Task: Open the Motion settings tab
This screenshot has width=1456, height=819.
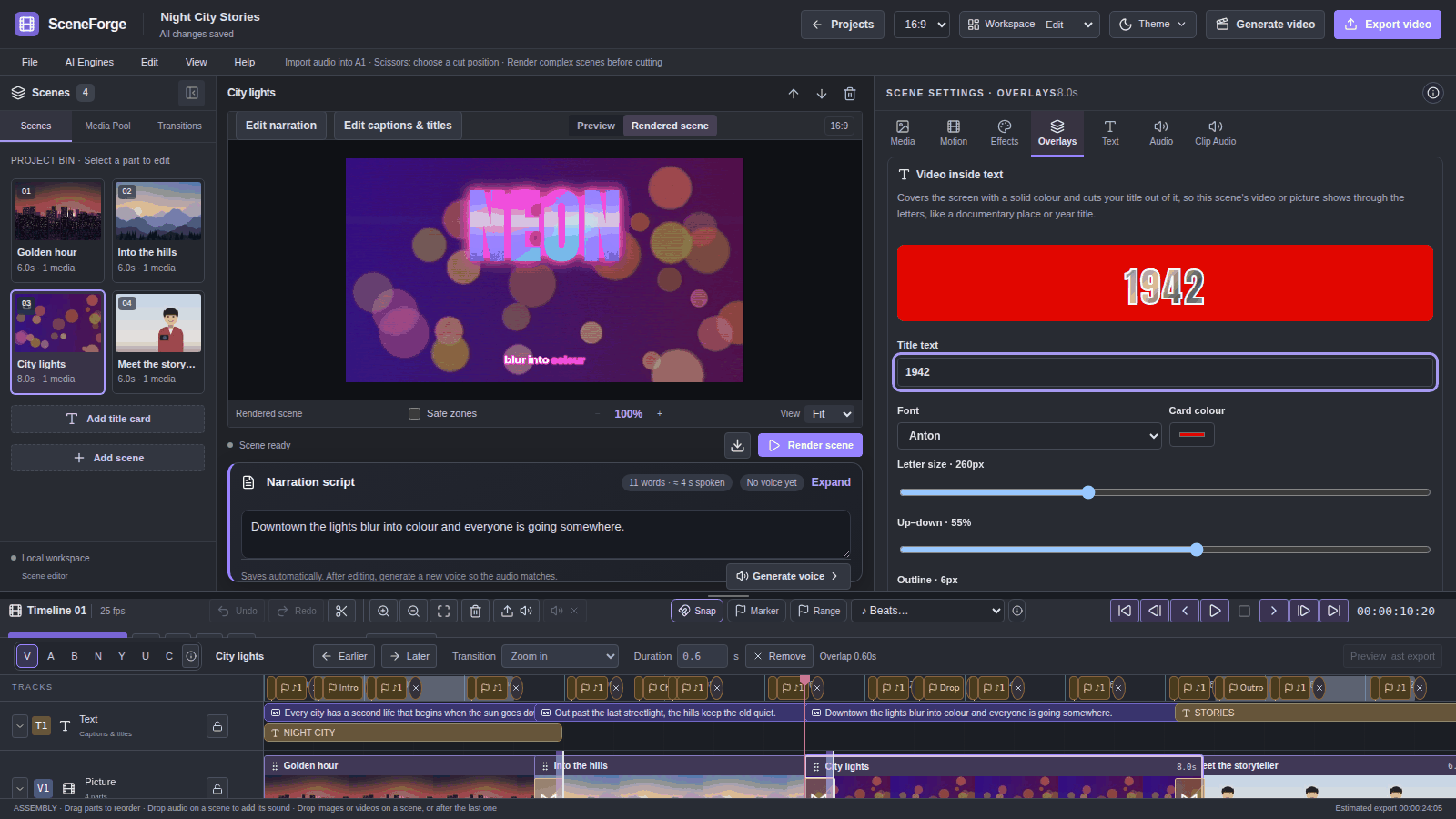Action: click(x=954, y=133)
